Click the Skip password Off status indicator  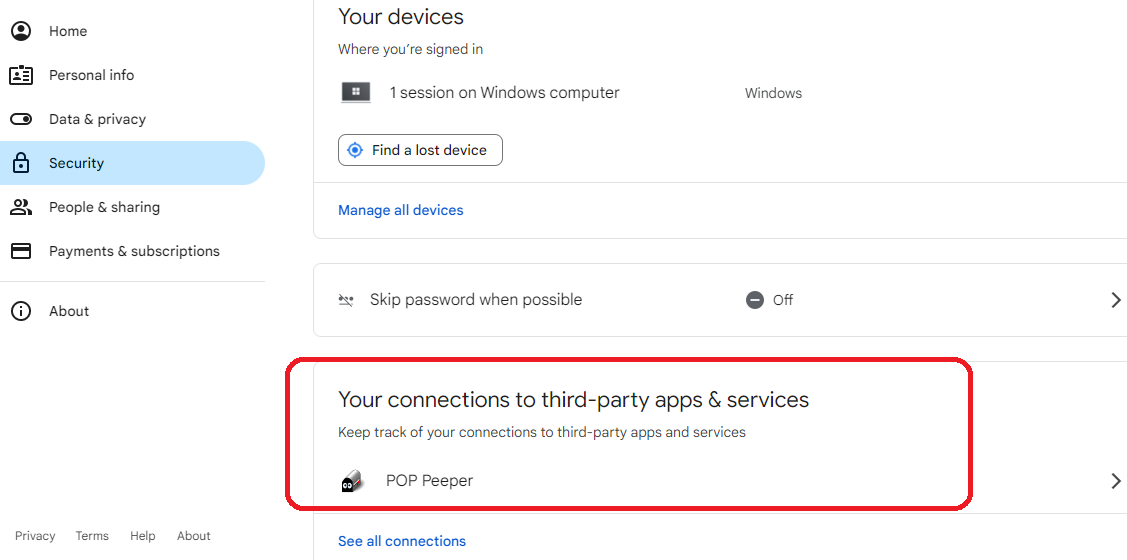click(770, 300)
